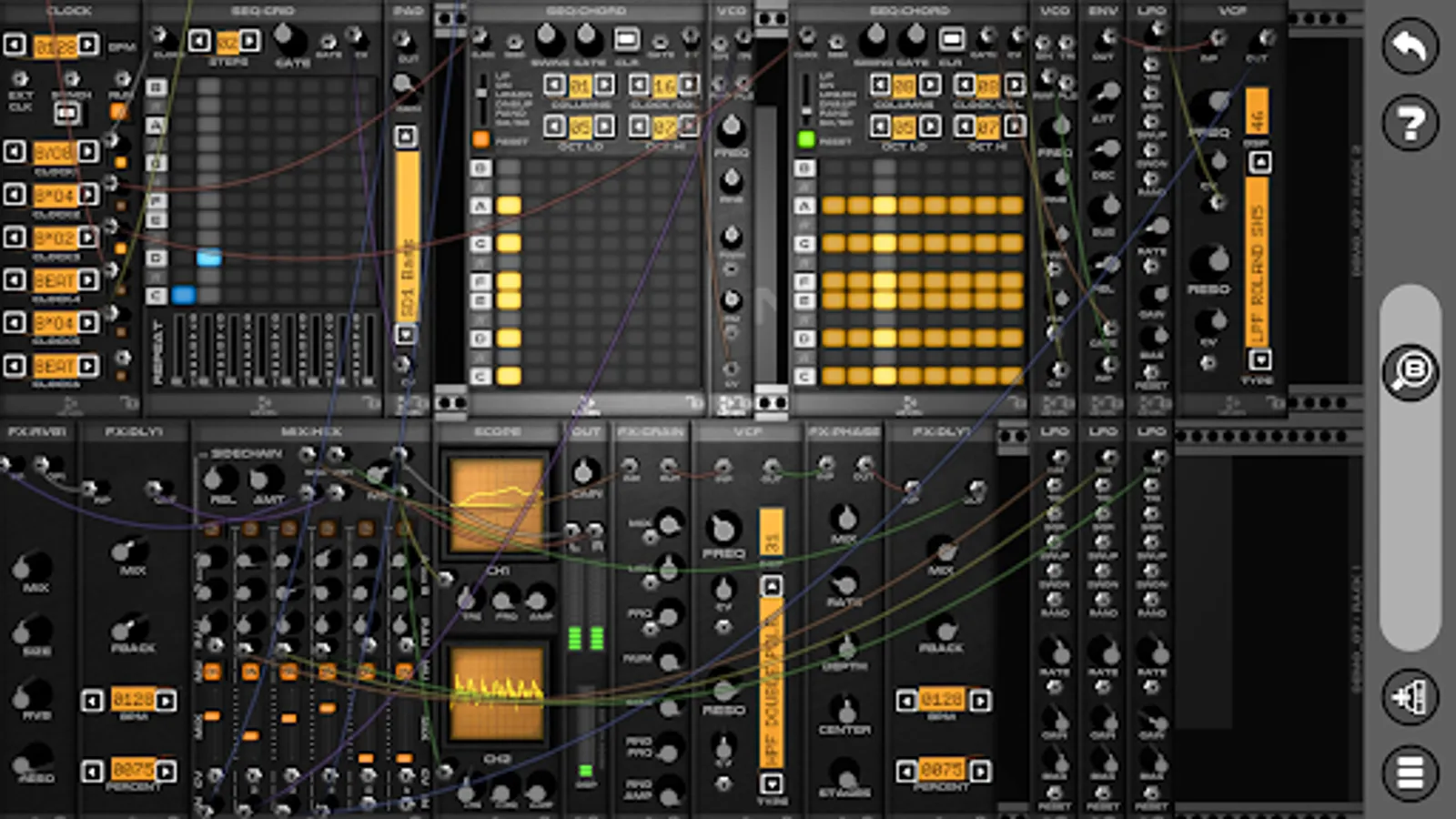
Task: Increase BPM 0128 on FX:DLY1 beside FX:PHASE
Action: tap(980, 701)
